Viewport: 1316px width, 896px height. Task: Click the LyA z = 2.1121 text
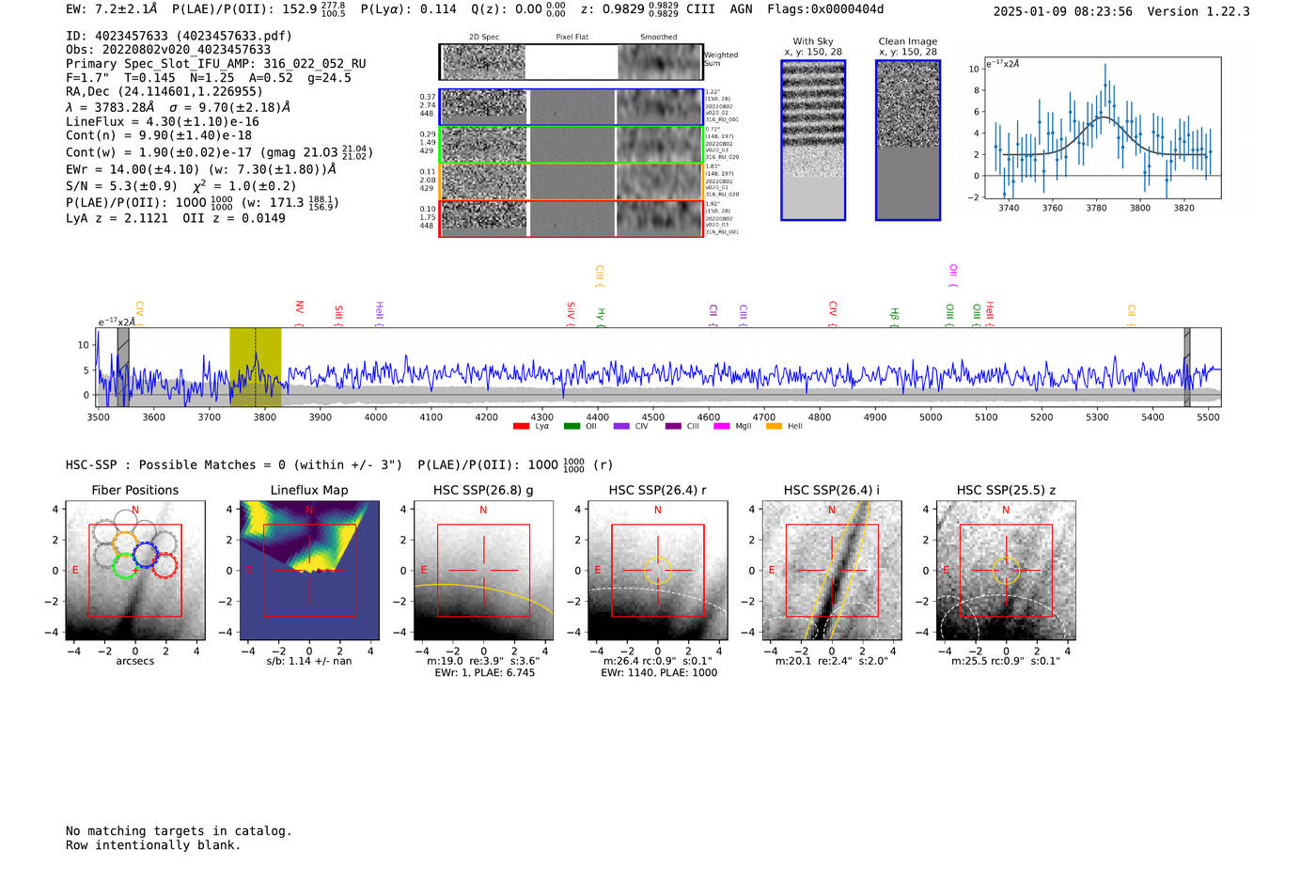tap(117, 218)
